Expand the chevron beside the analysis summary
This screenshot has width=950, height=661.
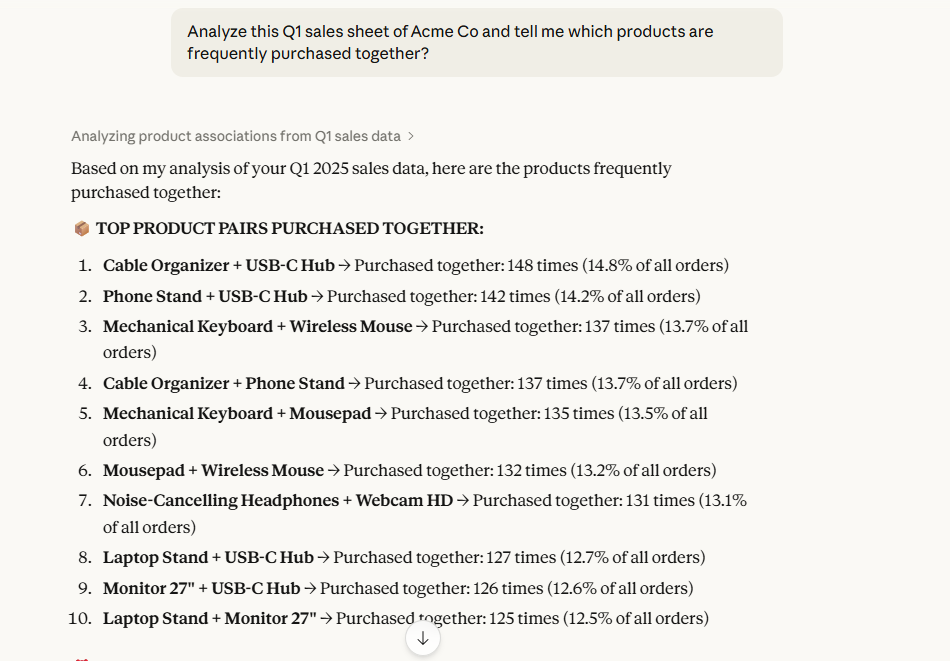(411, 137)
